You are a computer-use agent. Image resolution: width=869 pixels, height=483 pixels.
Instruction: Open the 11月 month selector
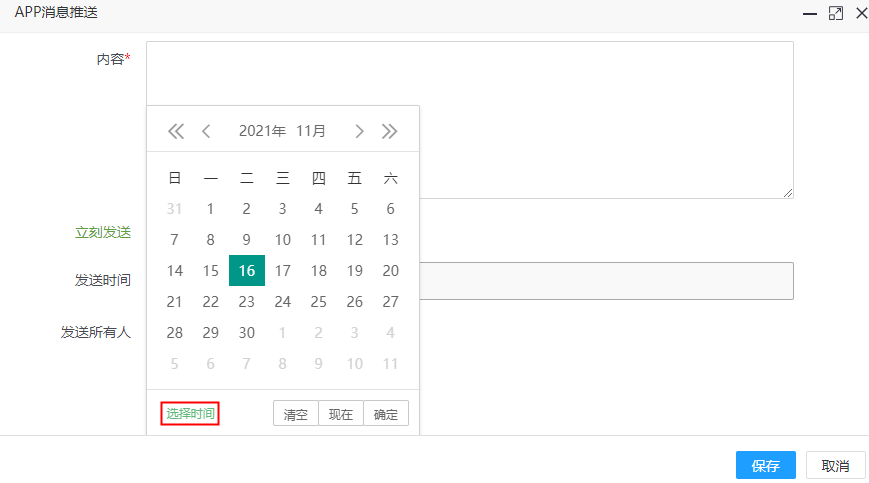pyautogui.click(x=311, y=131)
